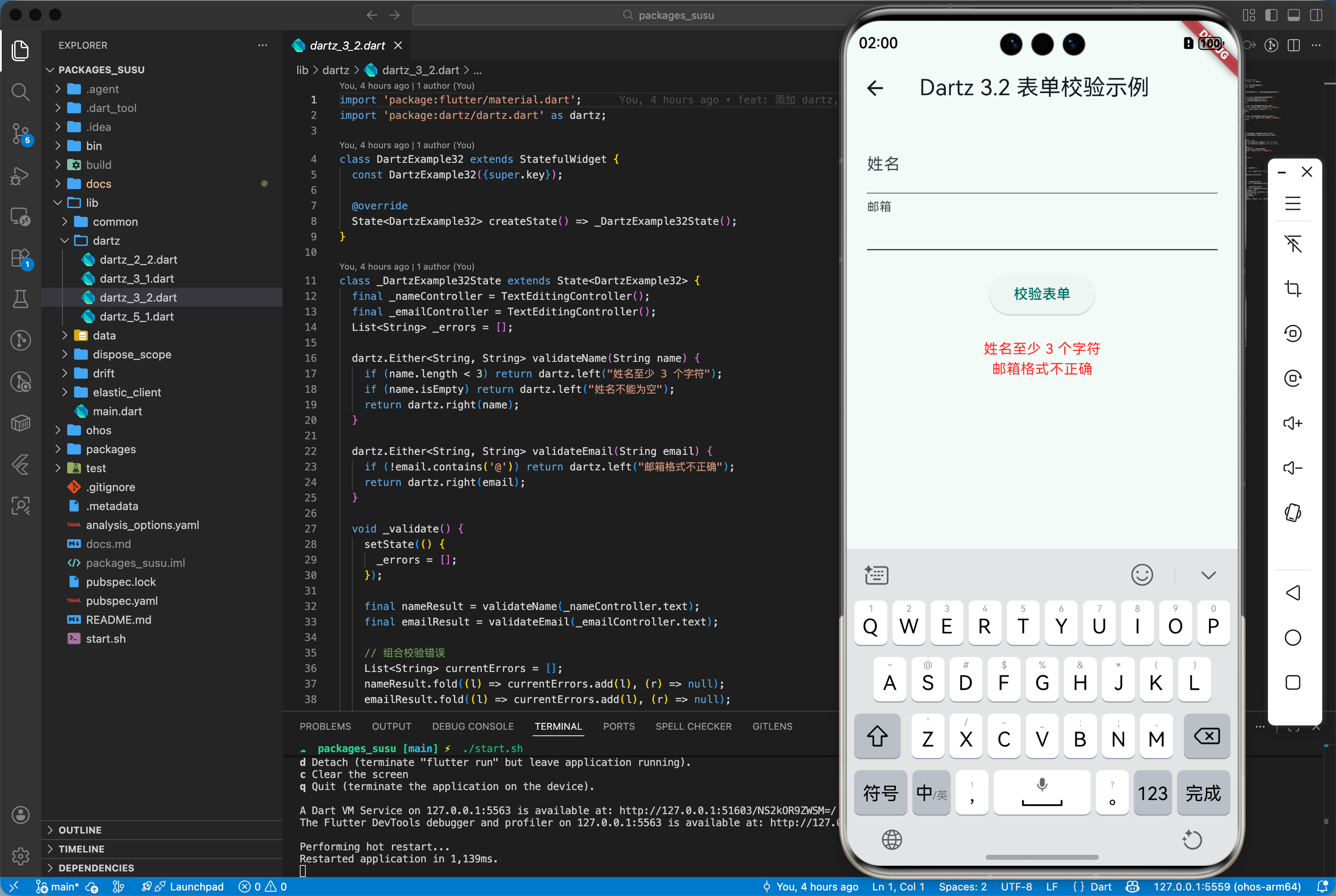This screenshot has width=1336, height=896.
Task: Open the Flutter sidebar view
Action: click(x=21, y=464)
